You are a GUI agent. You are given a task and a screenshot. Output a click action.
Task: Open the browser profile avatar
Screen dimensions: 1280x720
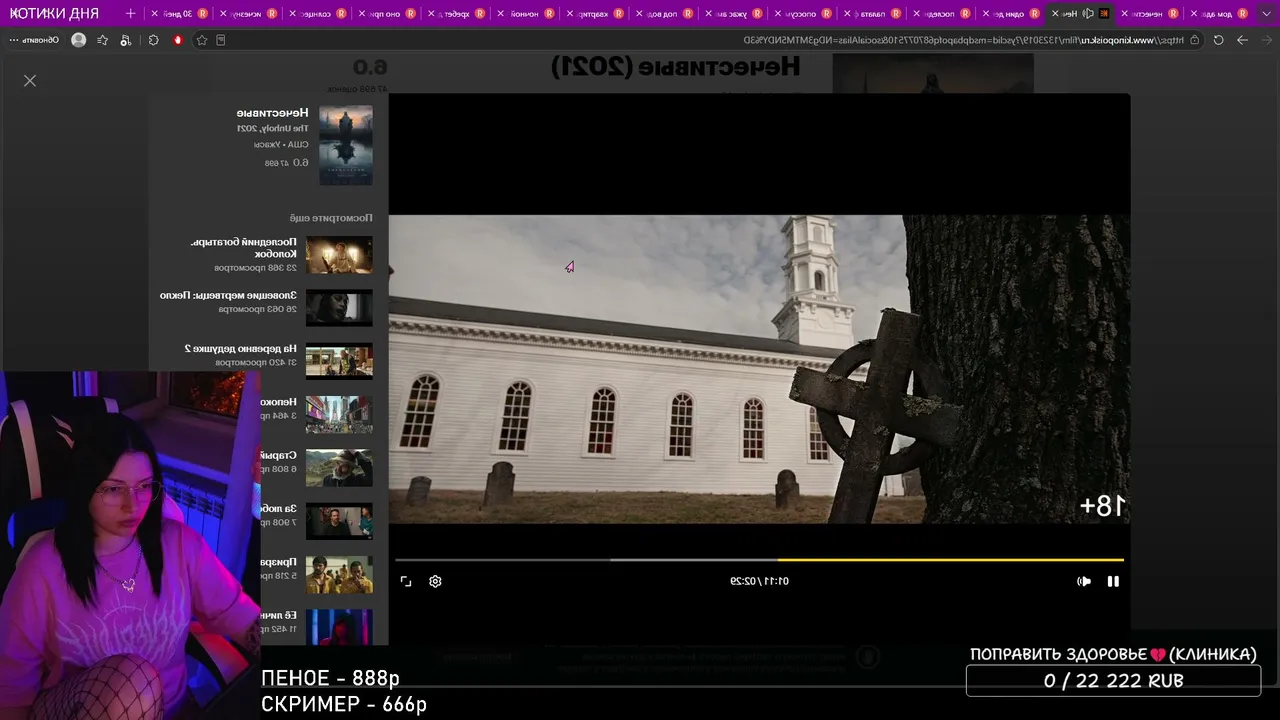[x=79, y=40]
